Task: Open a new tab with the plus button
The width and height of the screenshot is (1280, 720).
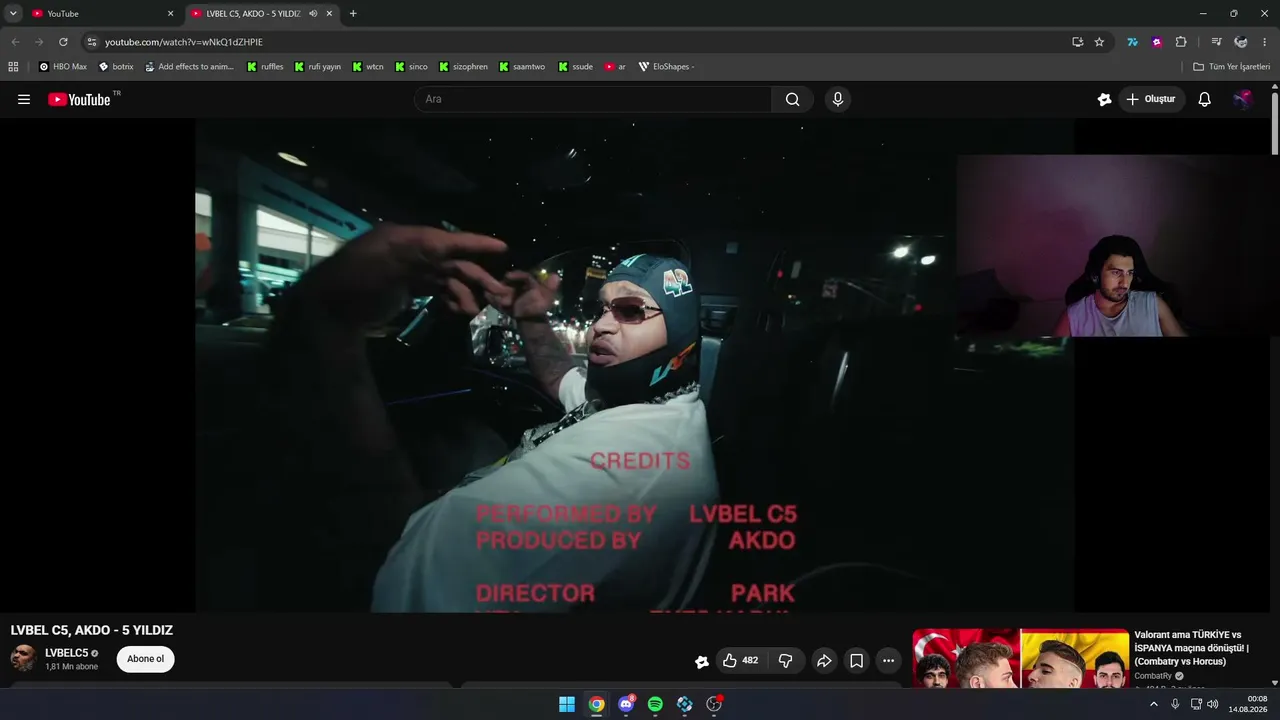Action: [x=353, y=14]
